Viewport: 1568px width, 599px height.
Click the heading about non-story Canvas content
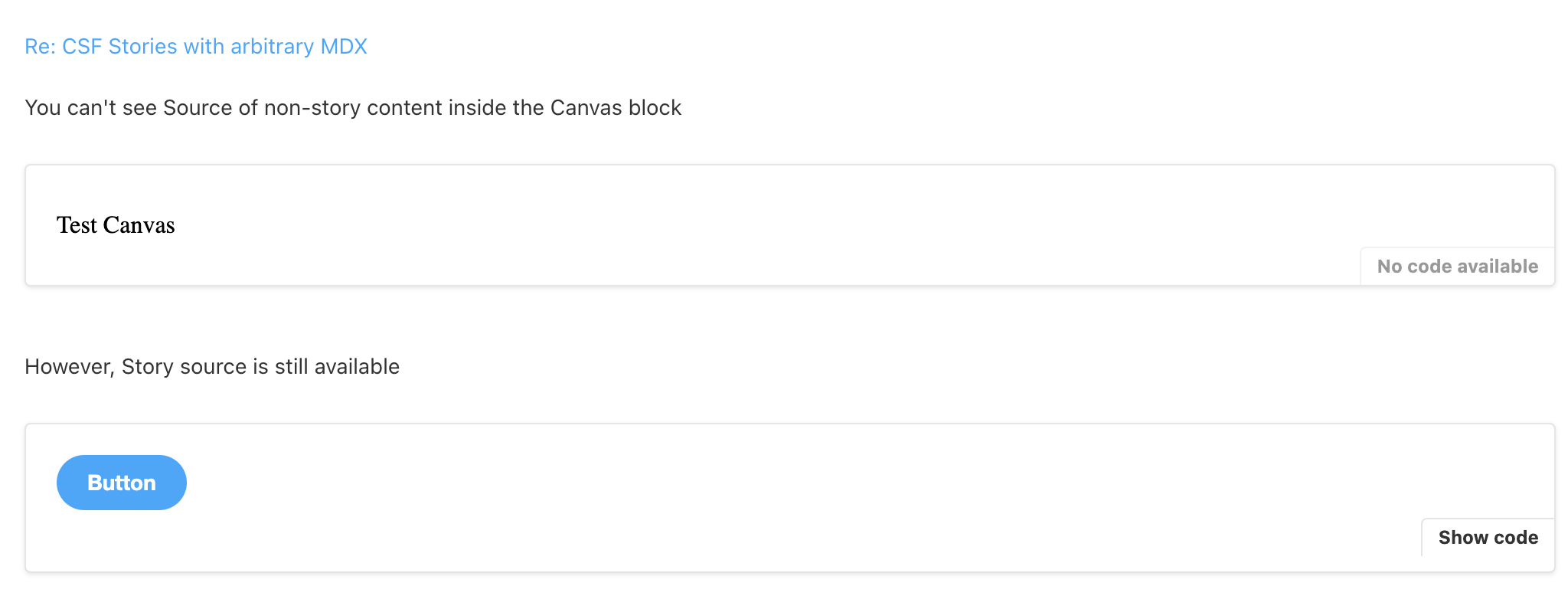352,107
